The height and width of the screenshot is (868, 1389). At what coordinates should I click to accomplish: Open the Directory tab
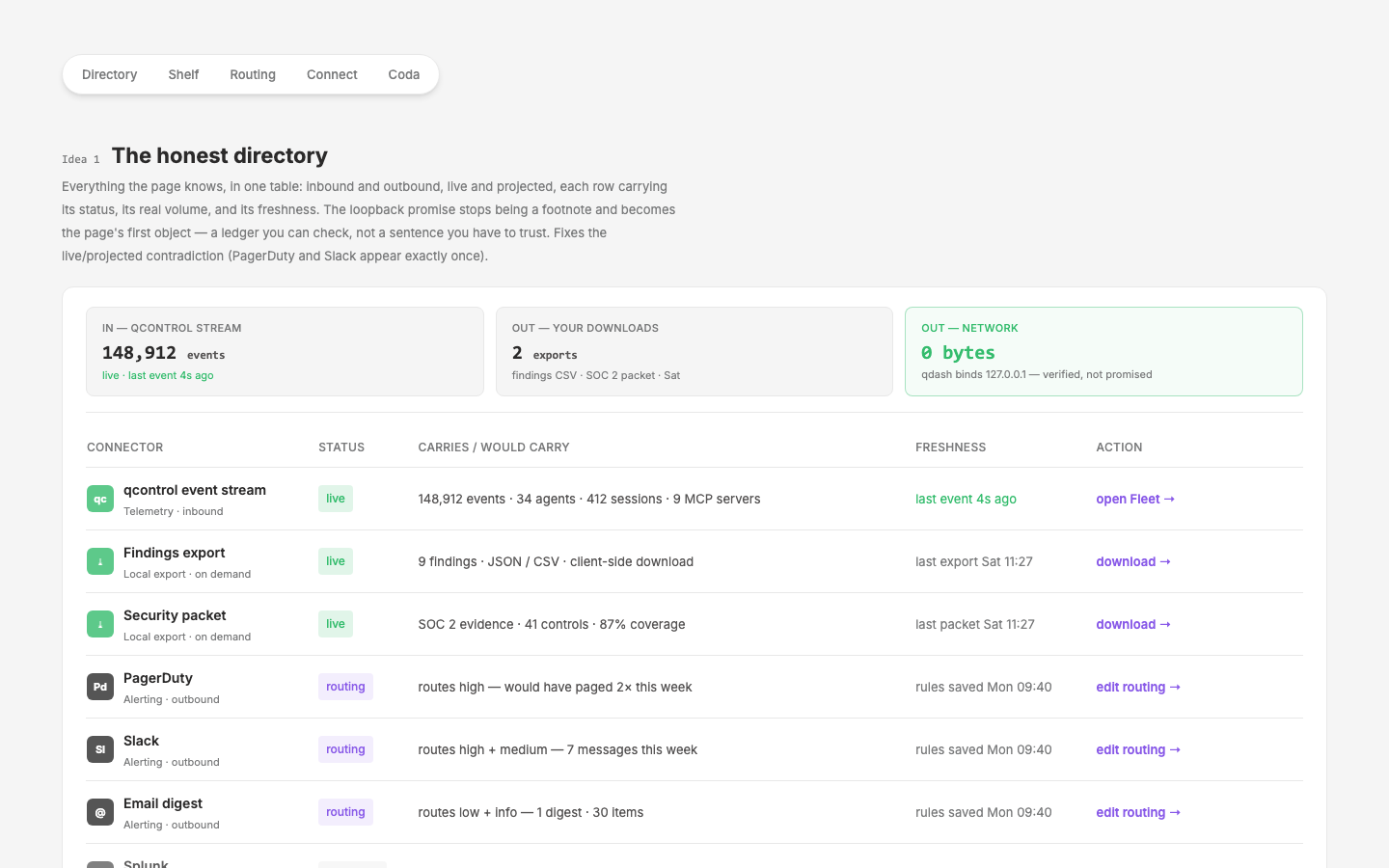110,74
